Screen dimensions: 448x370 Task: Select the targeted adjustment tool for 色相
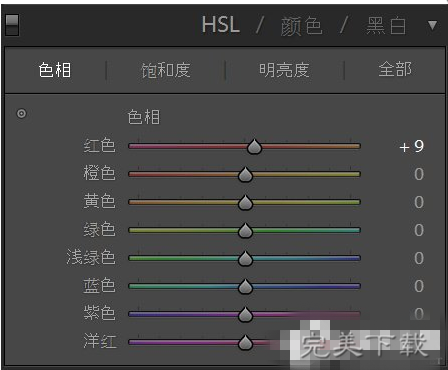(x=21, y=114)
